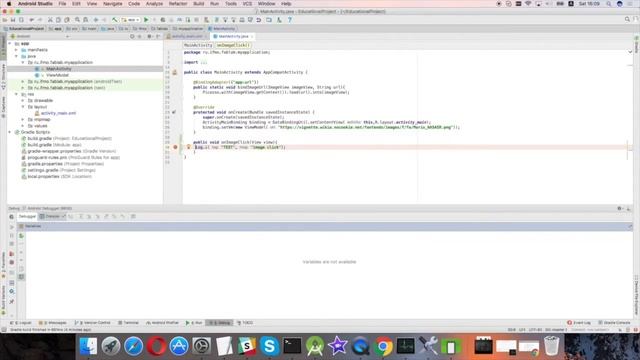Click the Restore Layout icon in debug sidebar

11,282
